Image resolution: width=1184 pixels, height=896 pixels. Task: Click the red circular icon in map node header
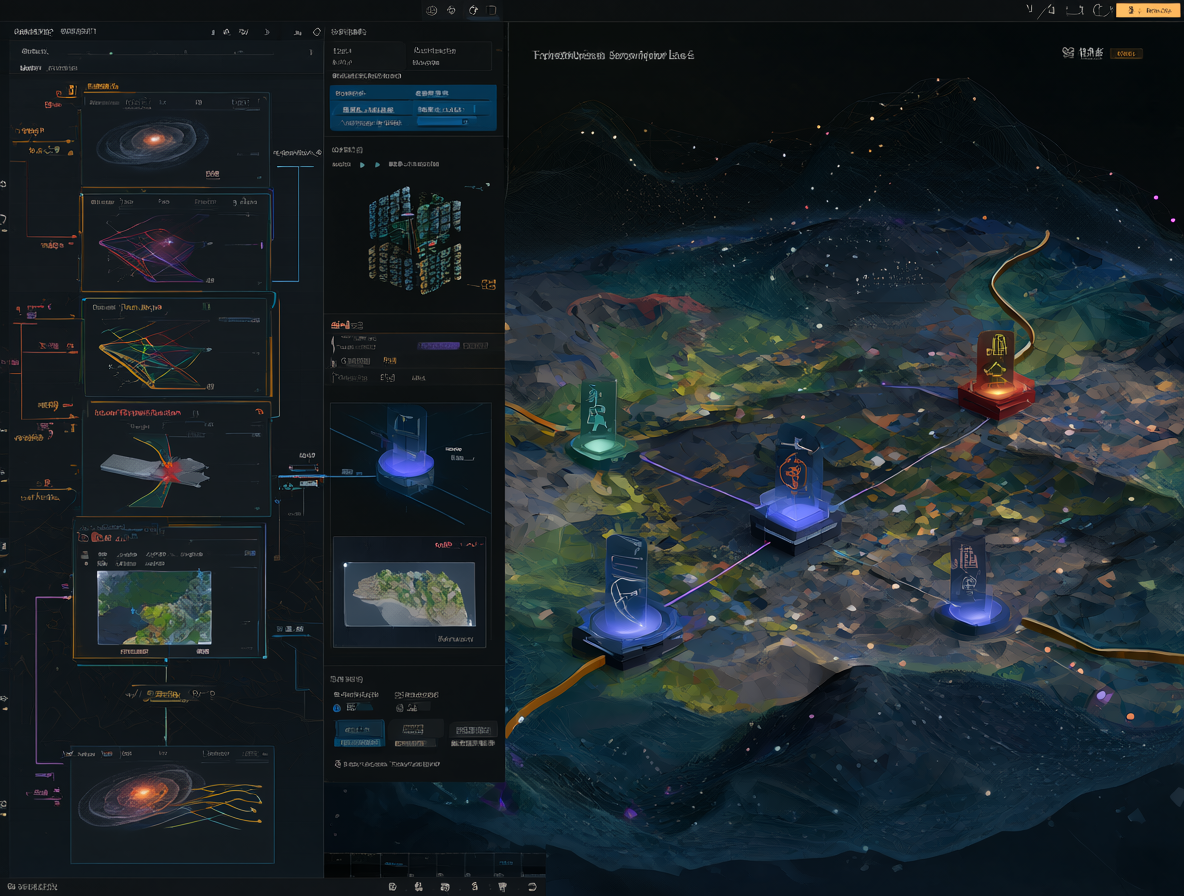click(84, 537)
